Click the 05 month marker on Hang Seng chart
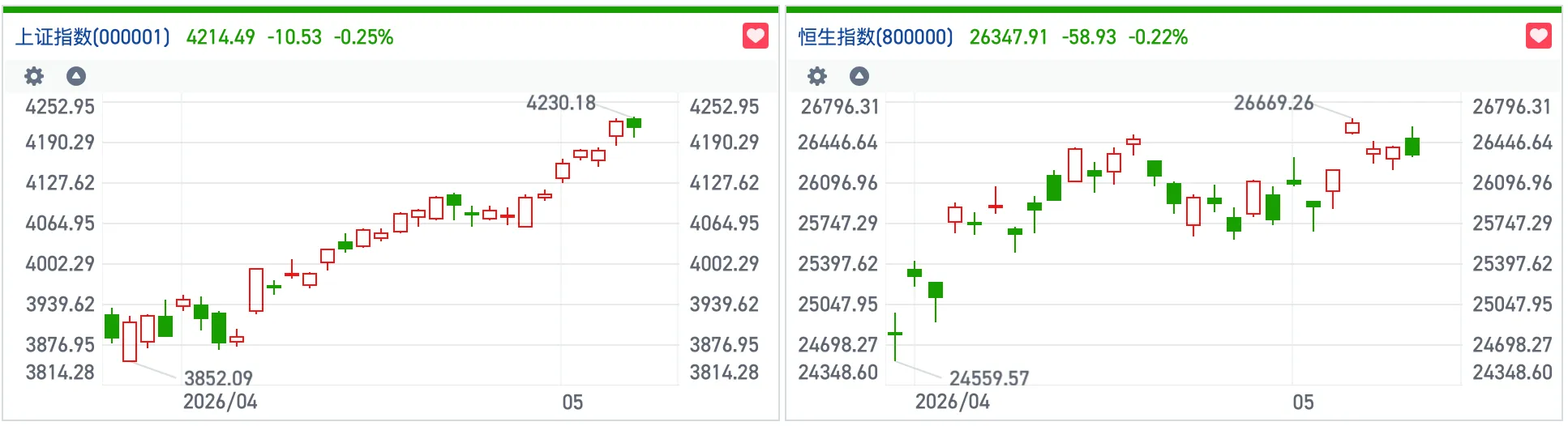Screen dimensions: 1568x426 [1303, 403]
